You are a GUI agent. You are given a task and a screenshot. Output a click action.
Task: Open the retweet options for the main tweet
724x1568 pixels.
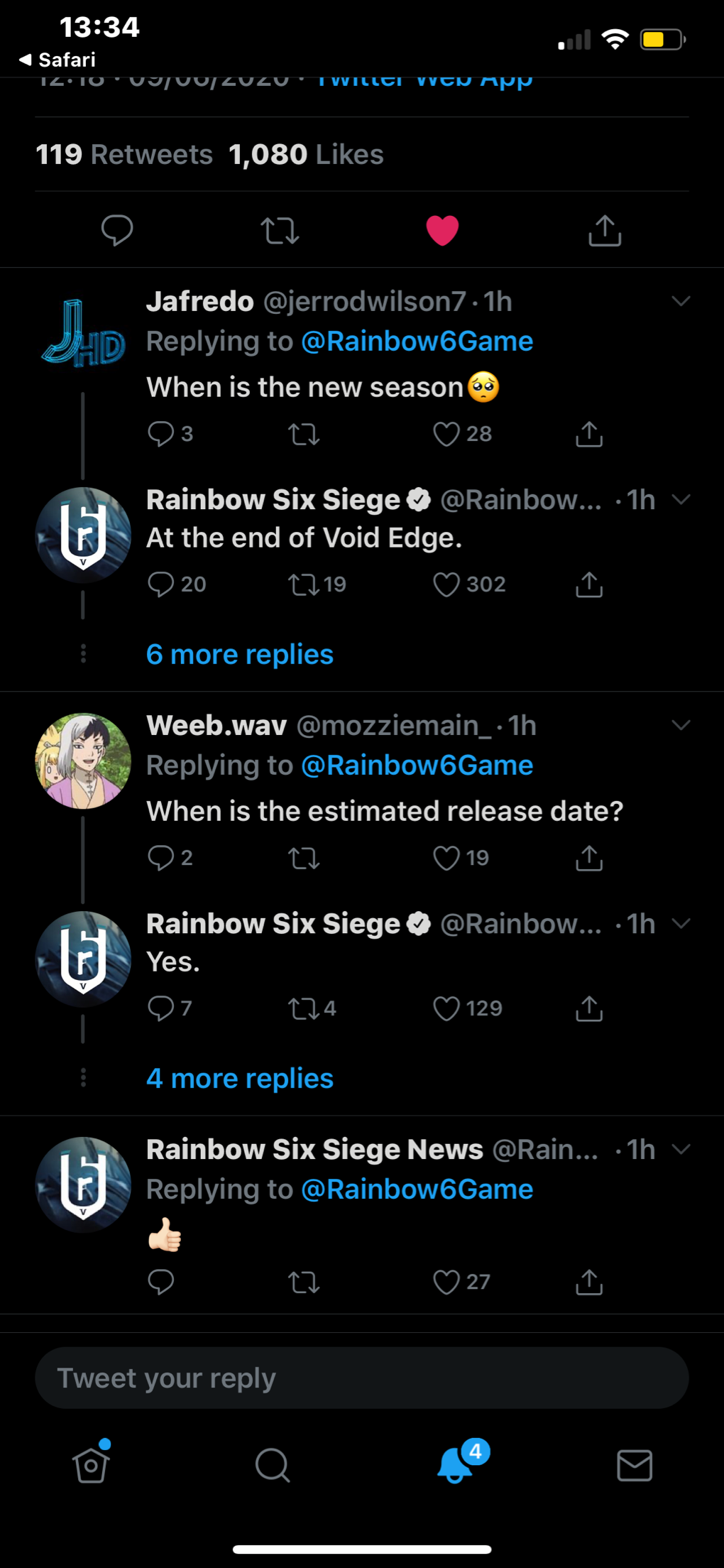click(280, 229)
